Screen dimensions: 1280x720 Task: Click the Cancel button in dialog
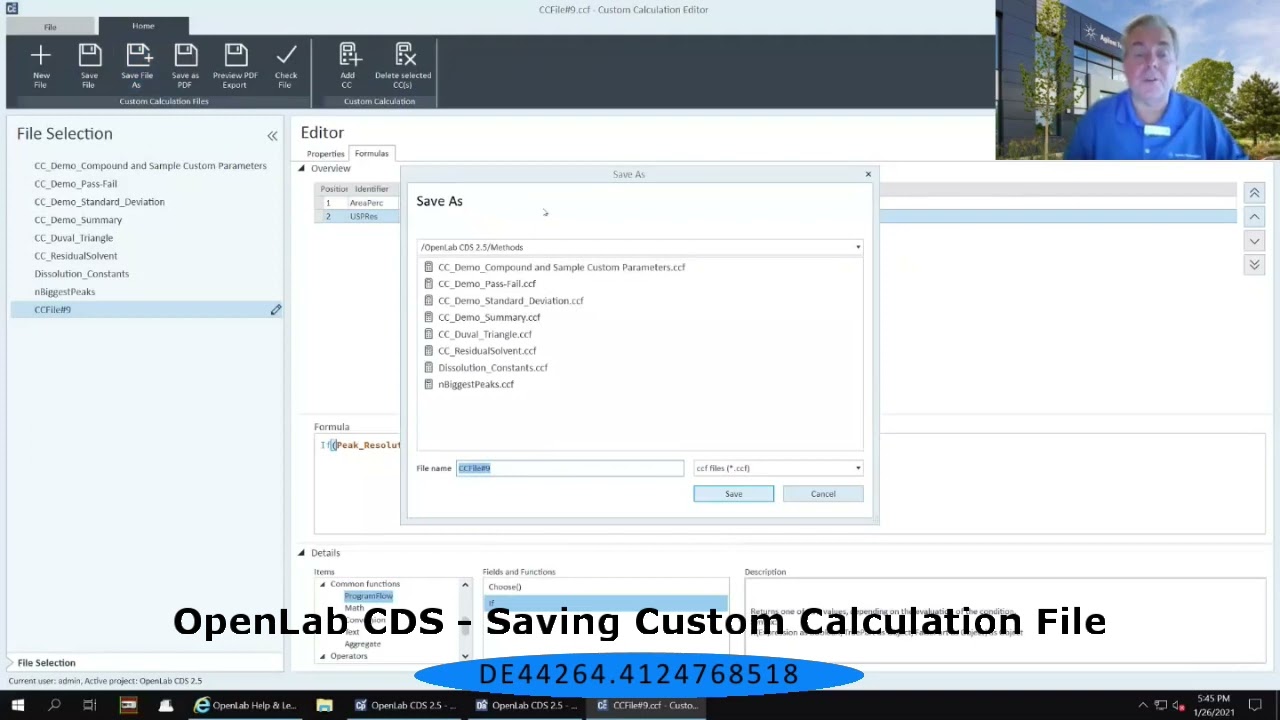[x=823, y=494]
